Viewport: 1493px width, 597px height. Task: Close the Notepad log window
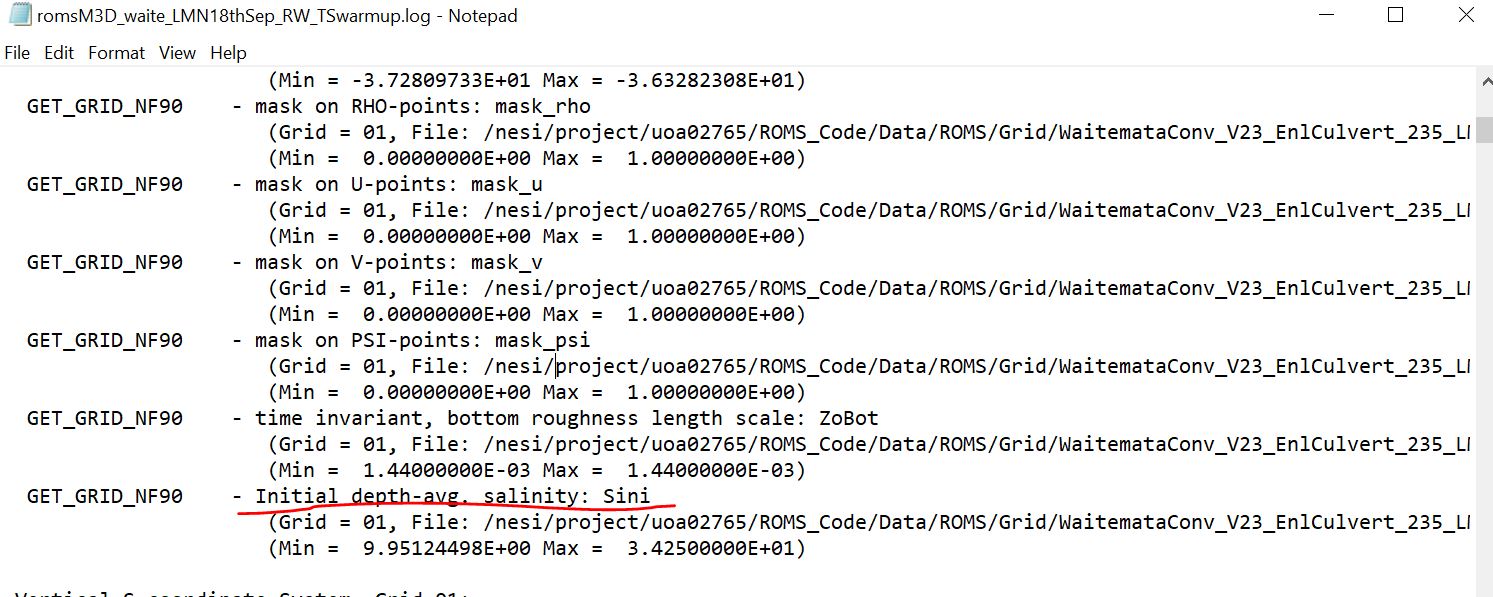pos(1465,16)
